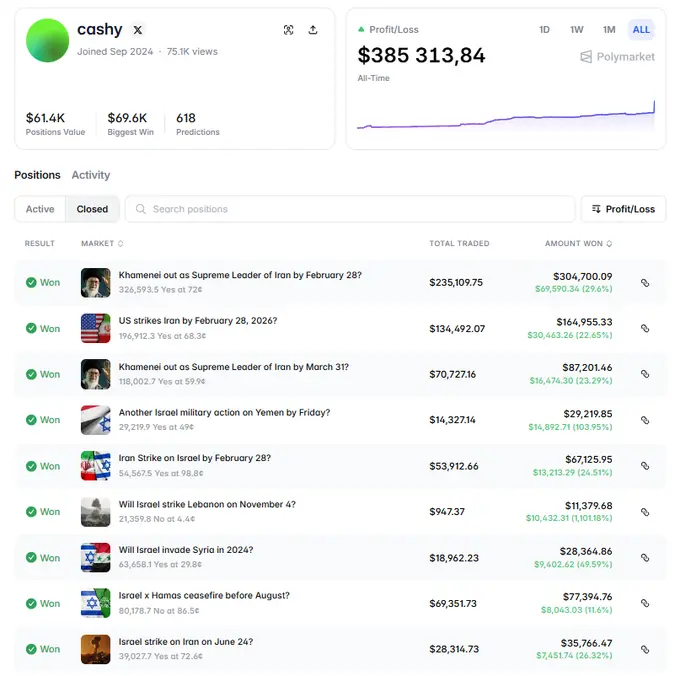This screenshot has height=676, width=680.
Task: Copy link for Israel strike on Iran June 24 row
Action: [x=645, y=649]
